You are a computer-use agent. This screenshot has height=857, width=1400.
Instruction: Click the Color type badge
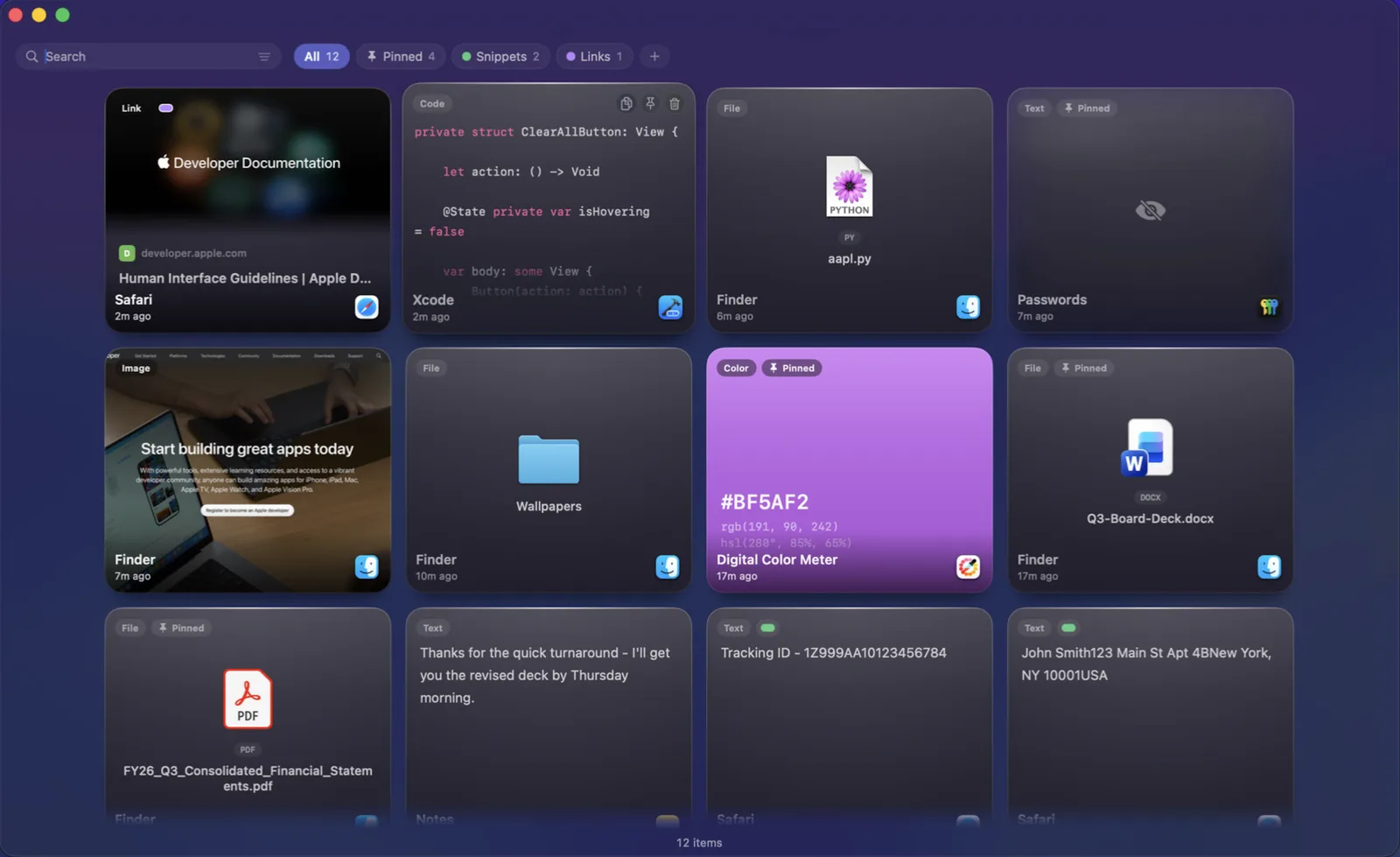pos(736,369)
